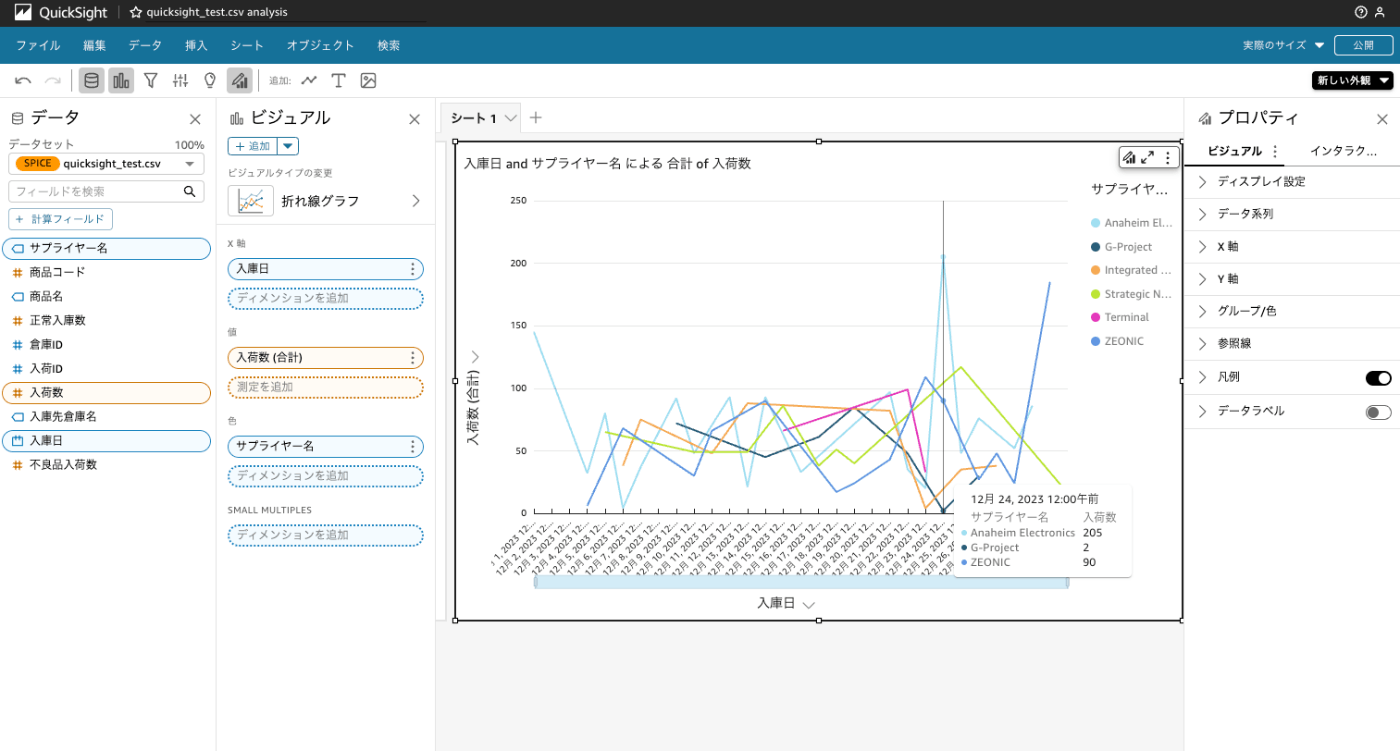The height and width of the screenshot is (751, 1400).
Task: Click the X-axis range slider bar under chart
Action: pos(801,583)
